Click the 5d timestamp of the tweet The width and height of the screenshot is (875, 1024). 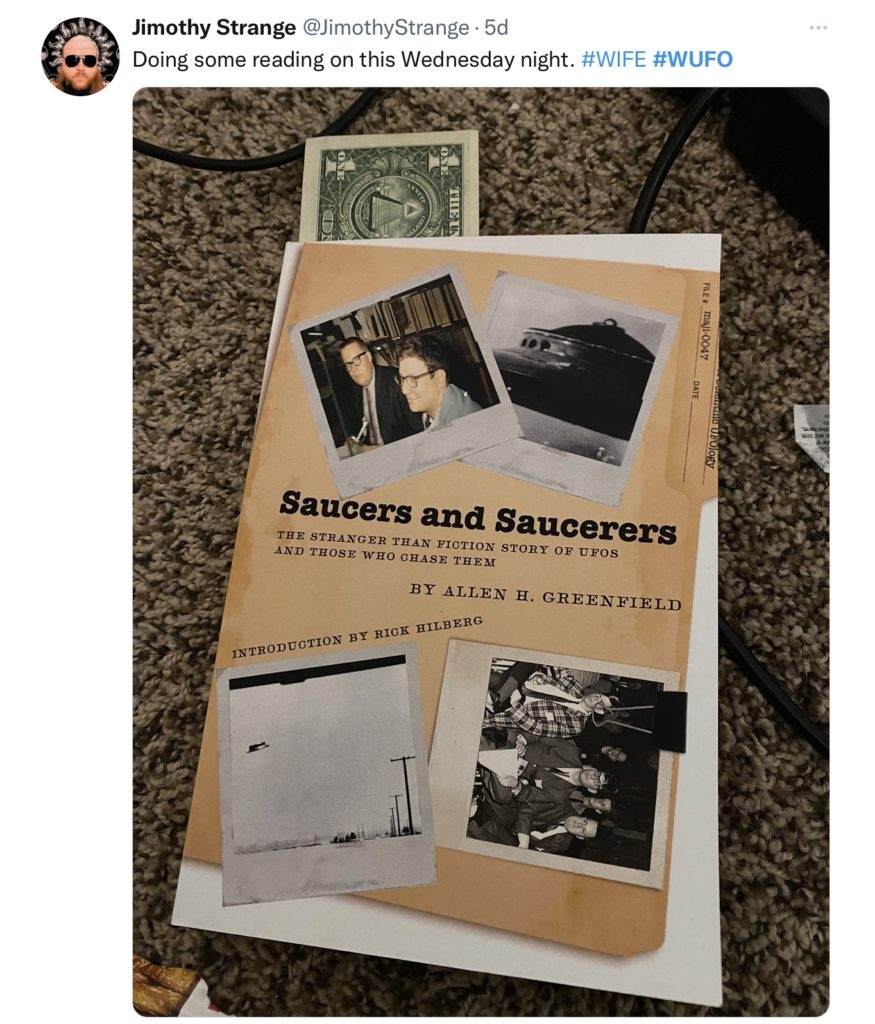pyautogui.click(x=496, y=27)
